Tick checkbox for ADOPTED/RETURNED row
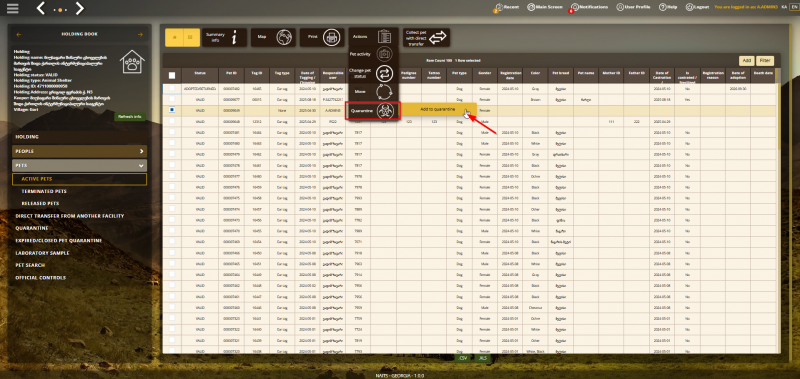Image resolution: width=800 pixels, height=379 pixels. click(x=172, y=88)
